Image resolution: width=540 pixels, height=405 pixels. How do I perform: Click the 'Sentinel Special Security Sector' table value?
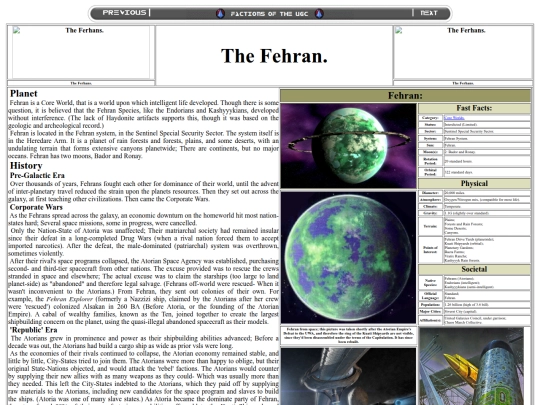point(469,131)
